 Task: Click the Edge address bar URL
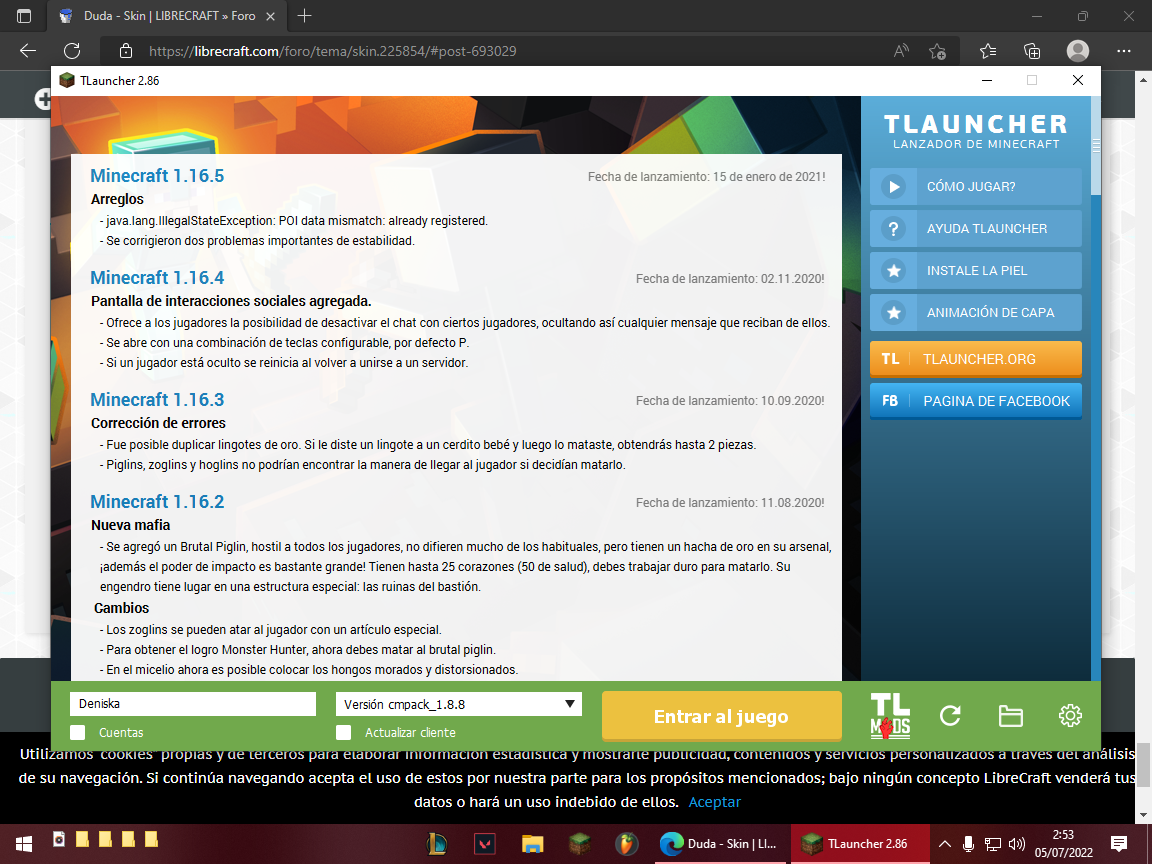click(333, 51)
